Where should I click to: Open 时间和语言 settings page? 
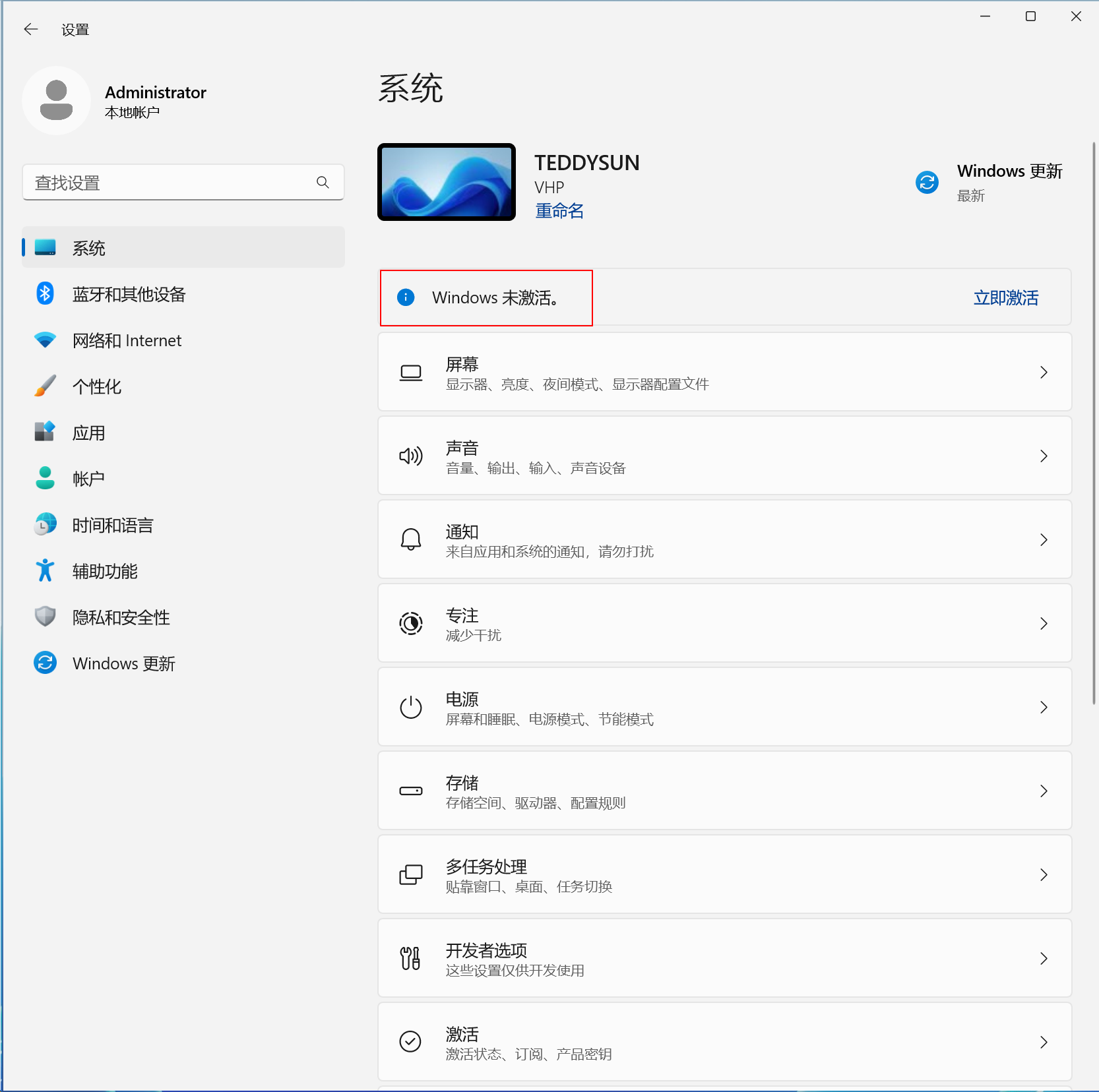[x=183, y=525]
